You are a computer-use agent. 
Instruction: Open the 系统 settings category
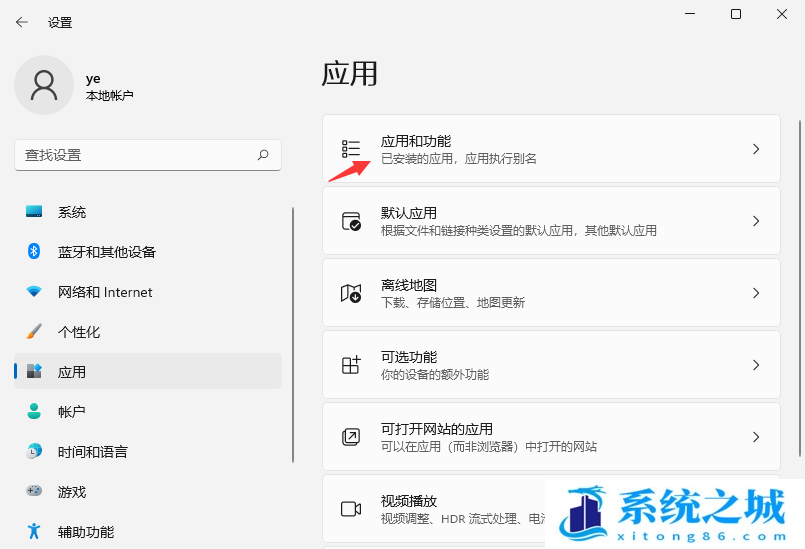coord(148,212)
